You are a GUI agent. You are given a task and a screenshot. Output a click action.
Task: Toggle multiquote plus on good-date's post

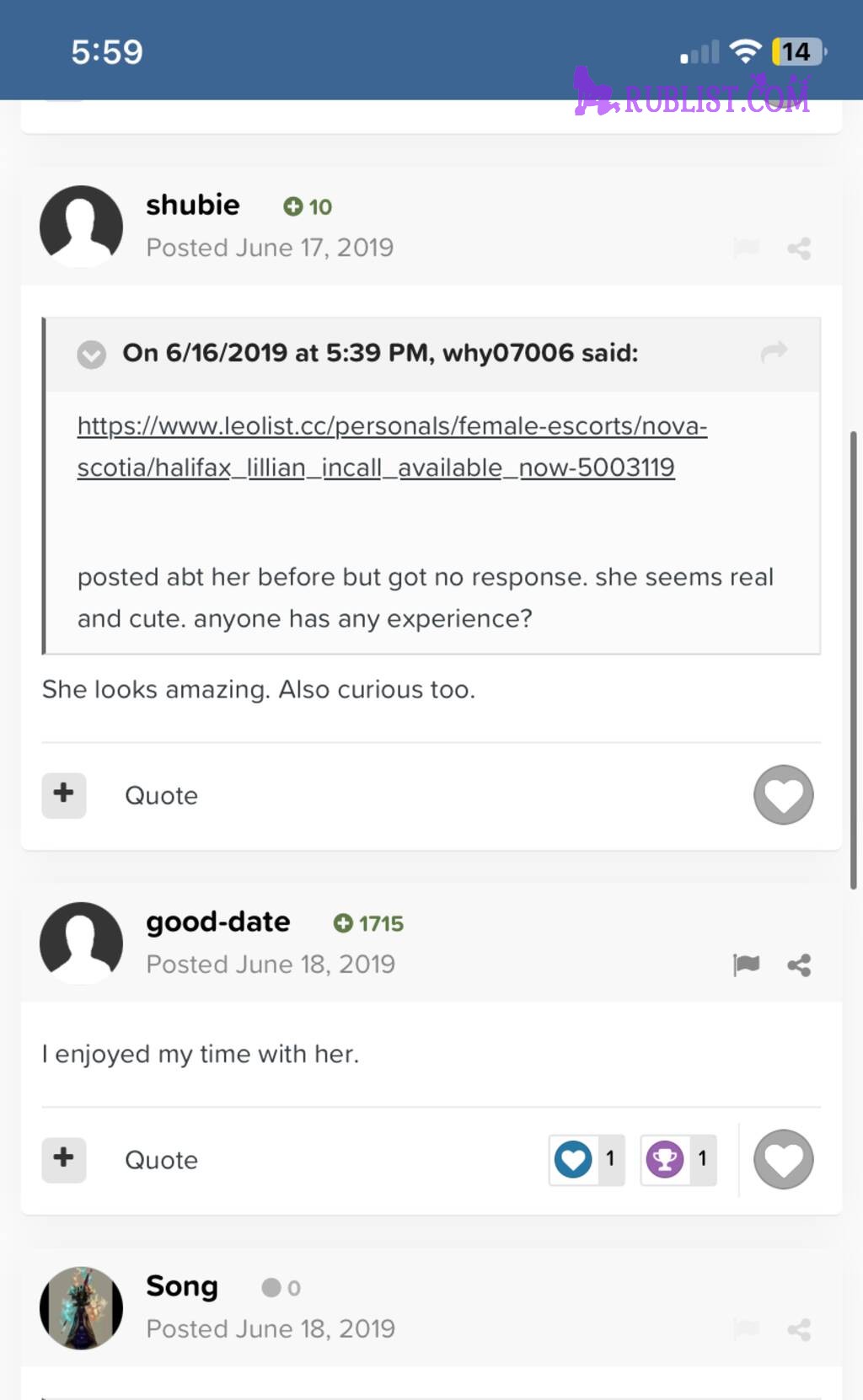click(x=64, y=1160)
